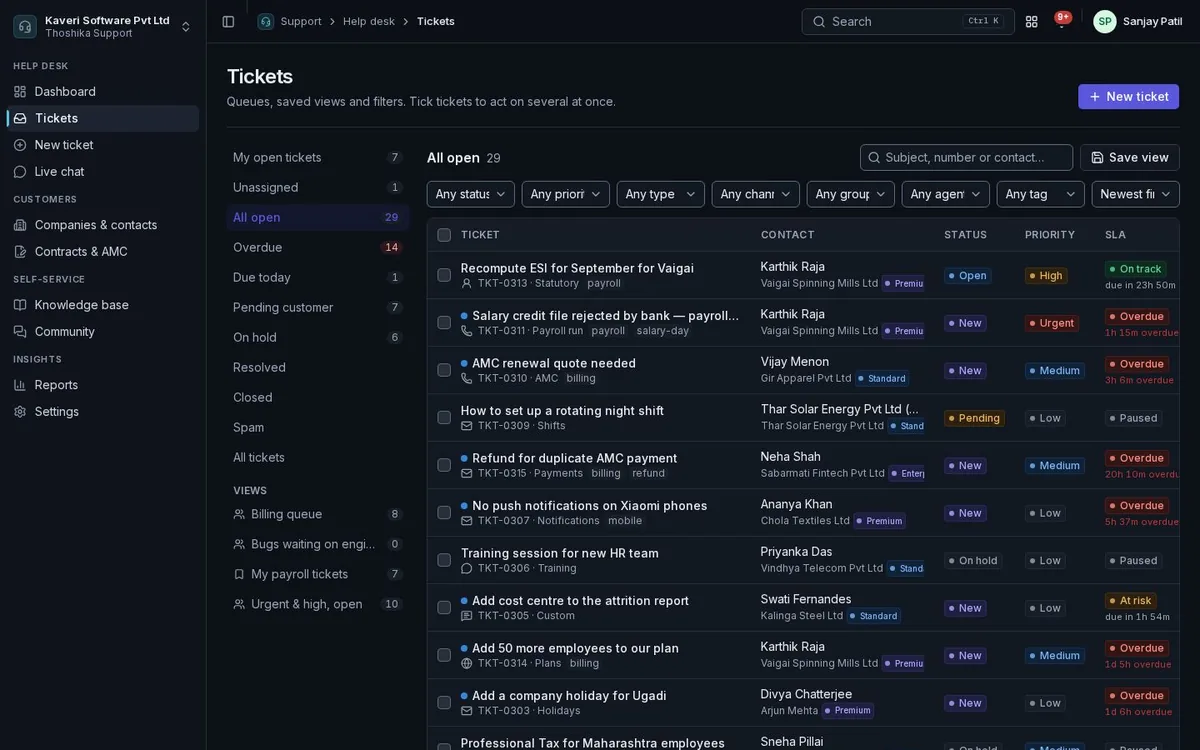The width and height of the screenshot is (1200, 750).
Task: Open the Any status filter dropdown
Action: [471, 194]
